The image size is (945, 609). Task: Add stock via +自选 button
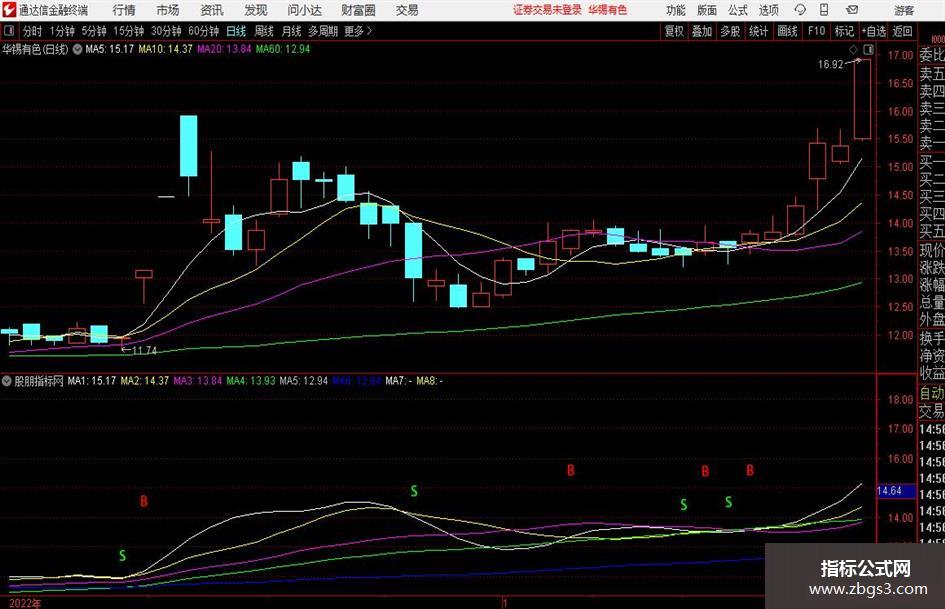(x=874, y=31)
